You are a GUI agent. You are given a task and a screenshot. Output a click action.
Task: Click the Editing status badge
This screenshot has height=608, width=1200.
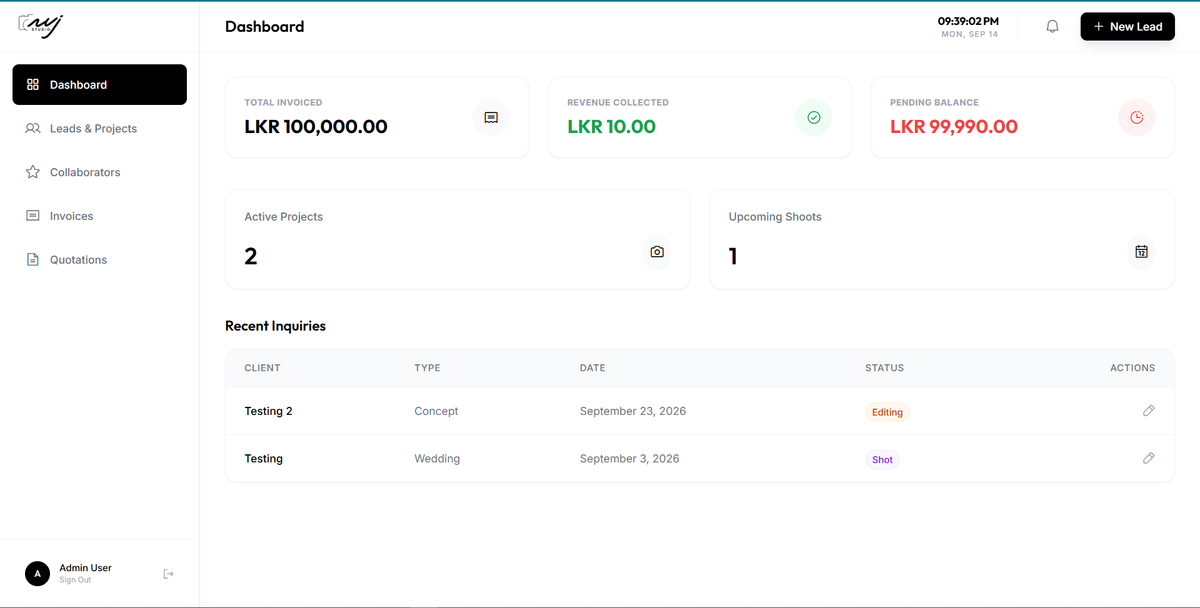point(887,412)
